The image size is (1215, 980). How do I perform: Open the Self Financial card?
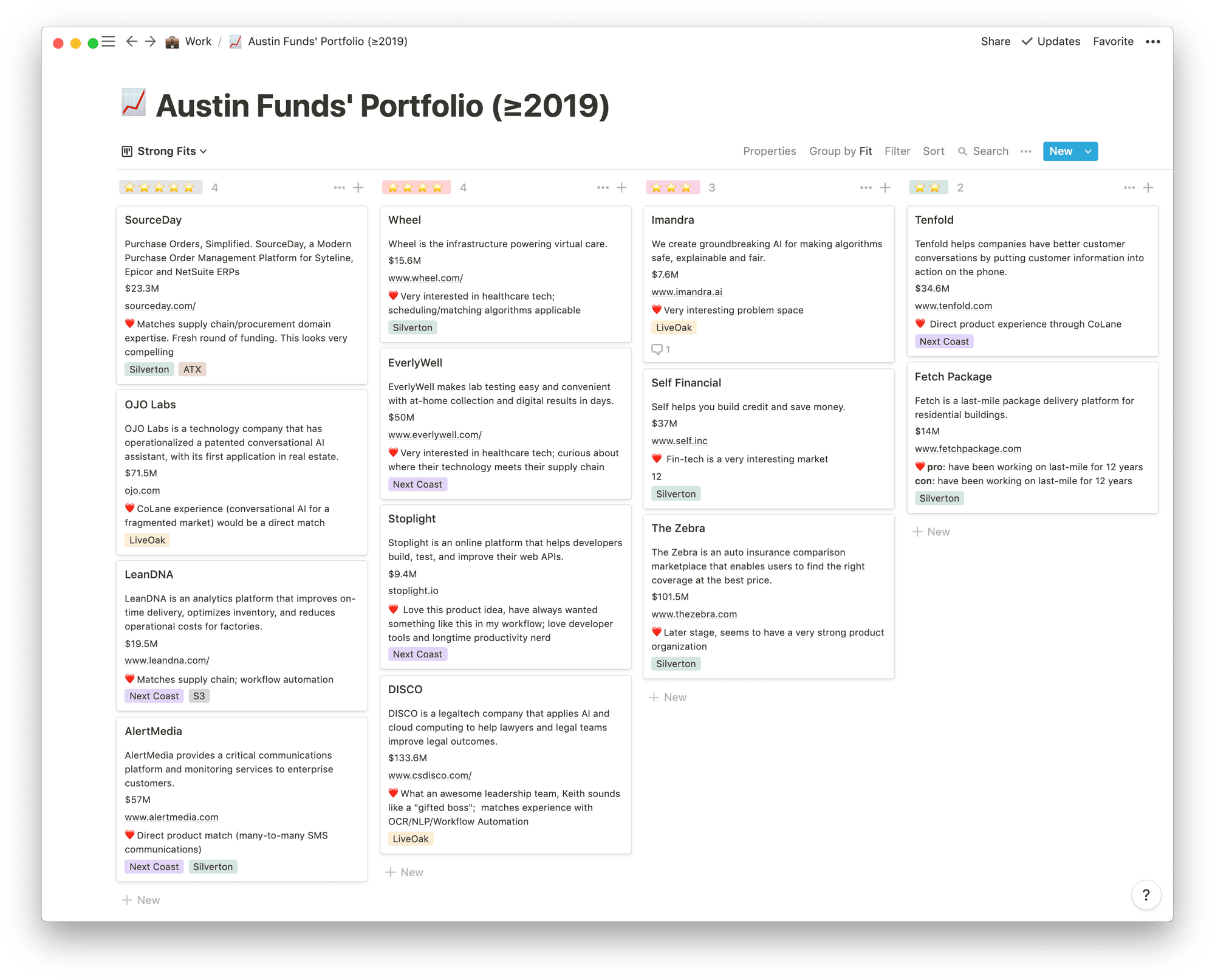point(768,439)
